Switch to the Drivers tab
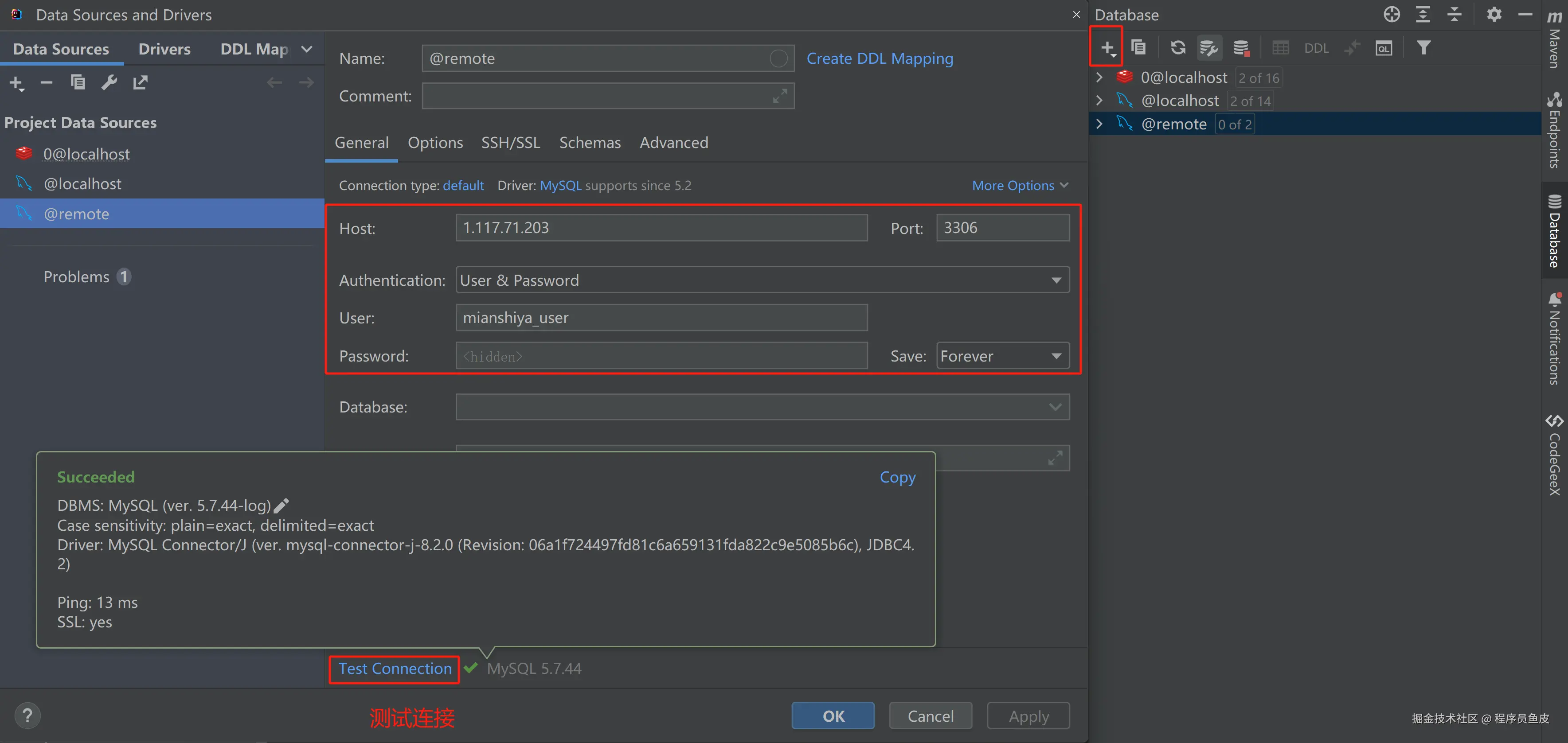This screenshot has height=743, width=1568. coord(164,49)
